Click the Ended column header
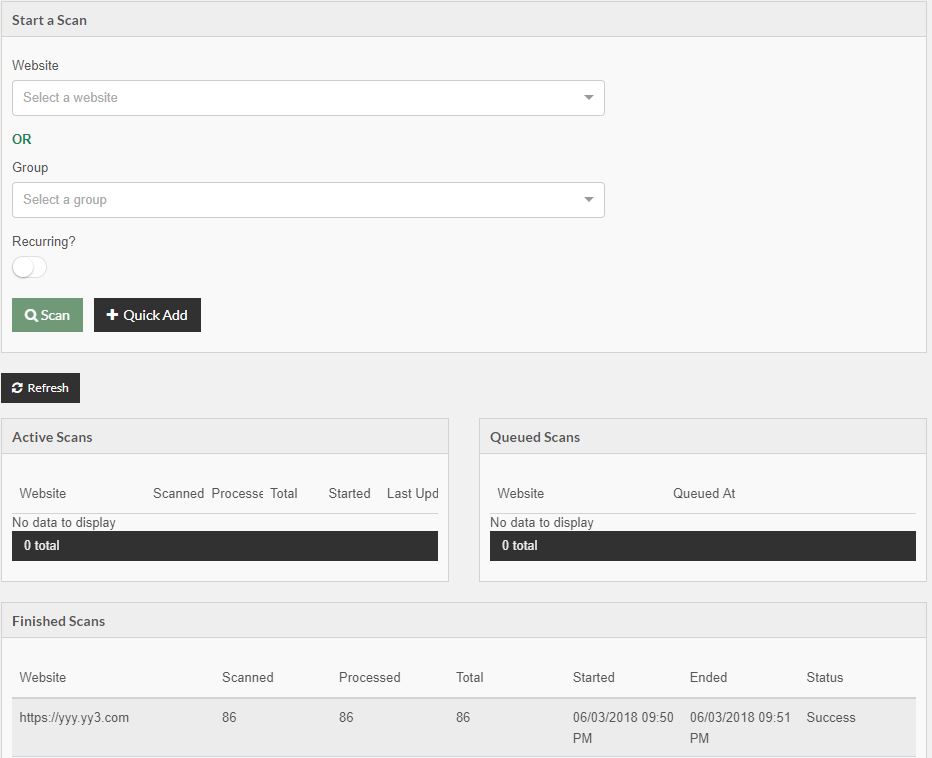The height and width of the screenshot is (758, 932). pos(709,678)
